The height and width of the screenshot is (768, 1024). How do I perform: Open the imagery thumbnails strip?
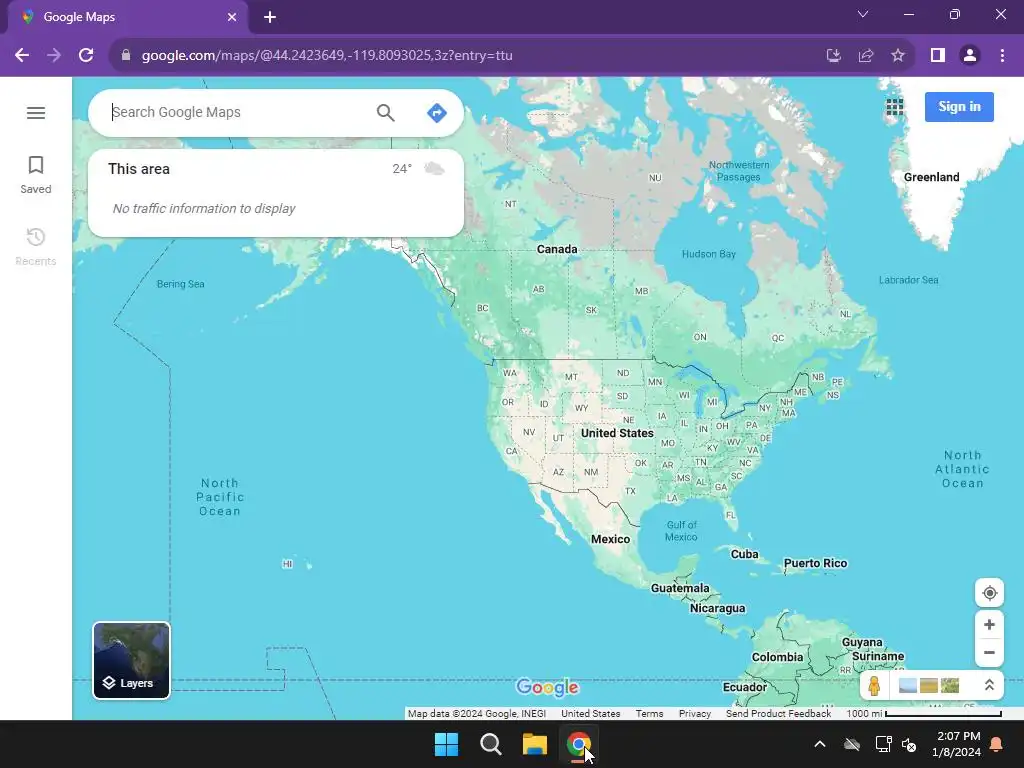coord(929,685)
